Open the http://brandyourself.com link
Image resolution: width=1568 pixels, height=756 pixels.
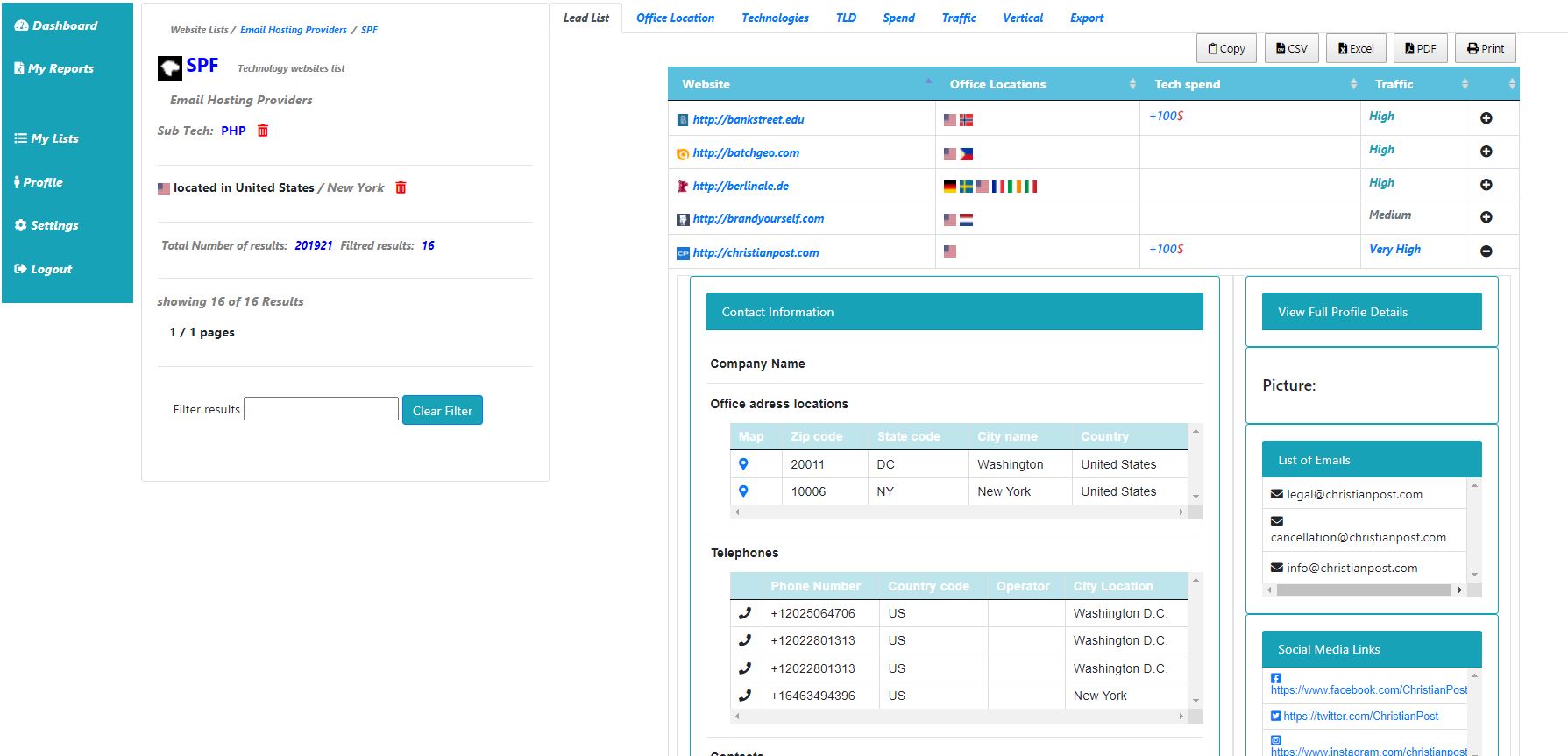point(758,218)
